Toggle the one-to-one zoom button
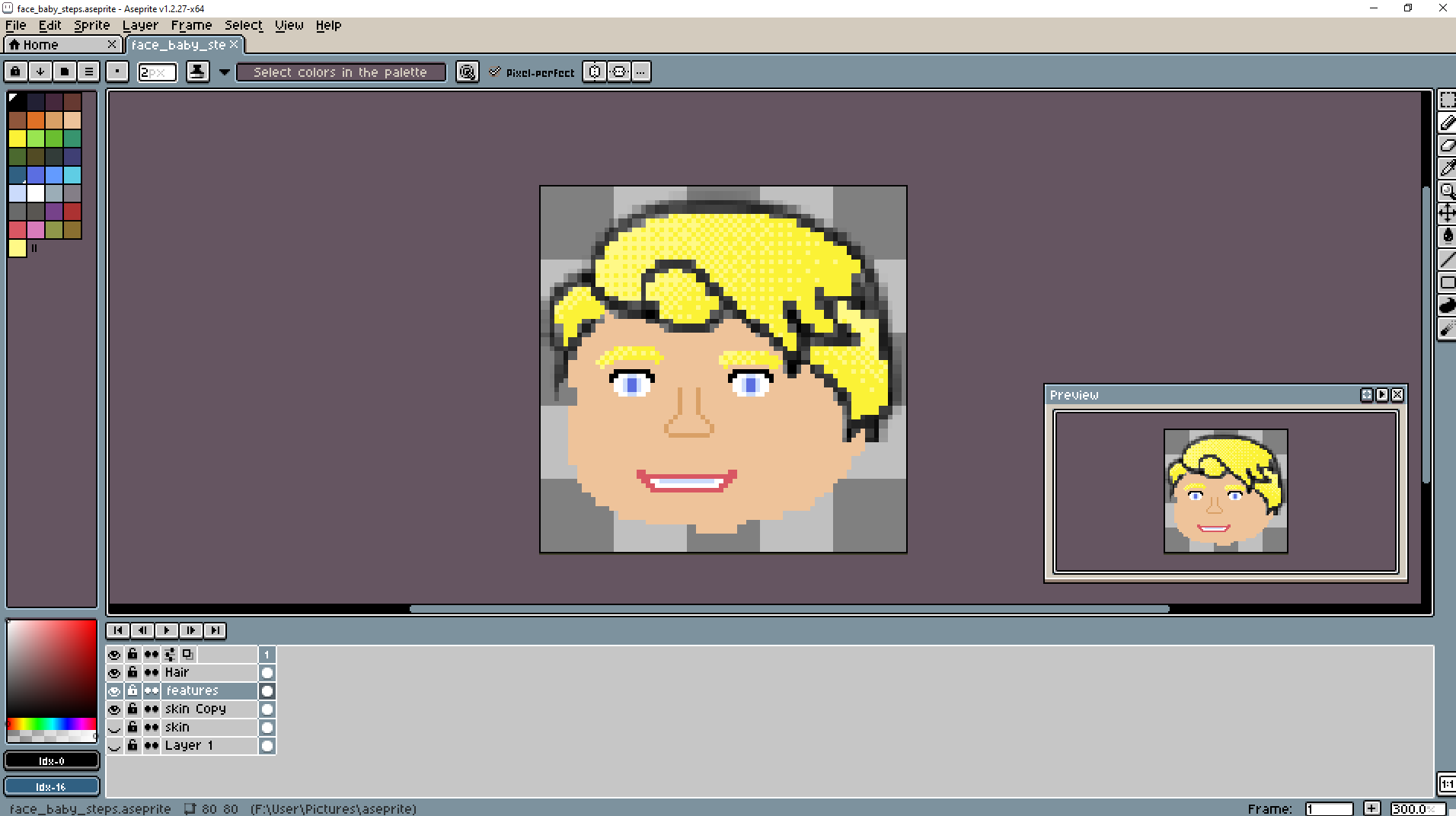1456x816 pixels. click(x=1447, y=784)
